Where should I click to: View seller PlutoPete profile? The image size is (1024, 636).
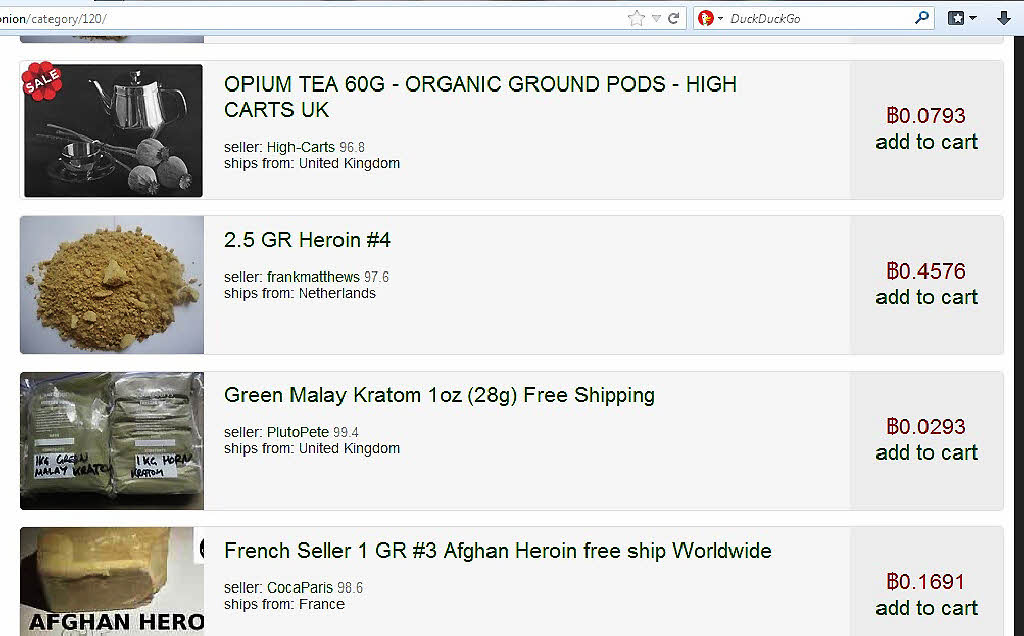298,432
